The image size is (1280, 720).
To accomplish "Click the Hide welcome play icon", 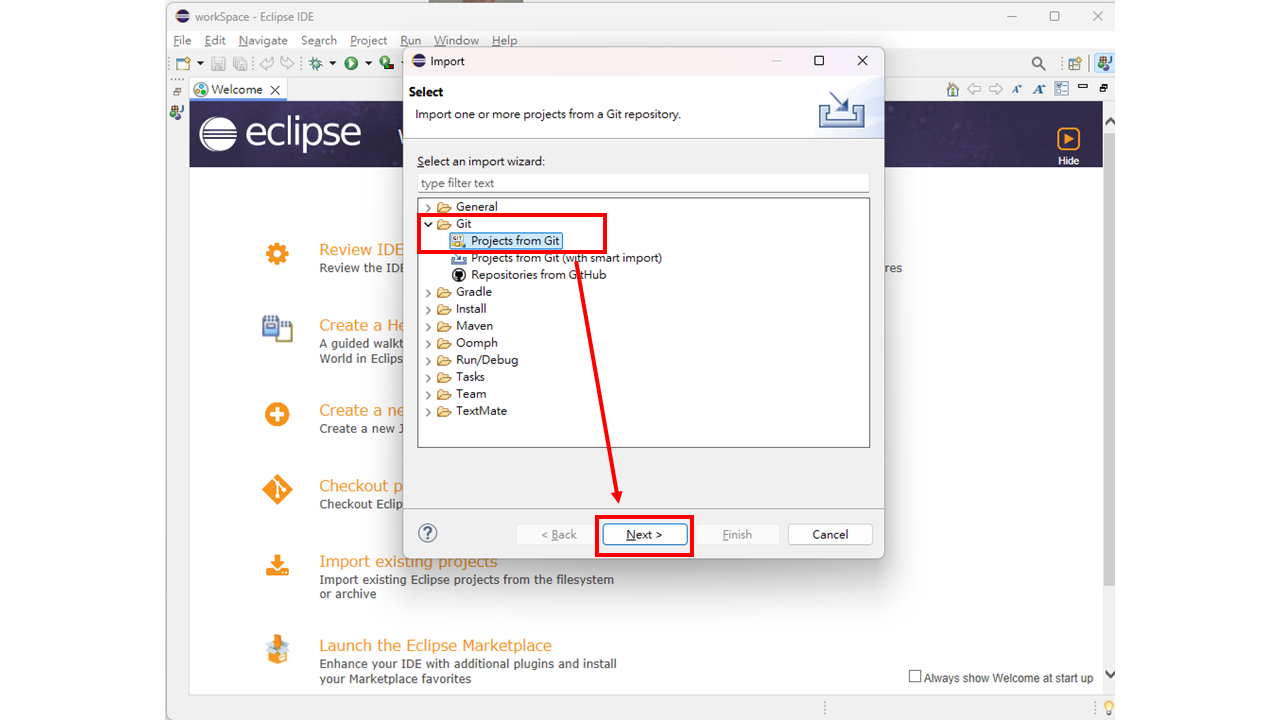I will [1068, 139].
